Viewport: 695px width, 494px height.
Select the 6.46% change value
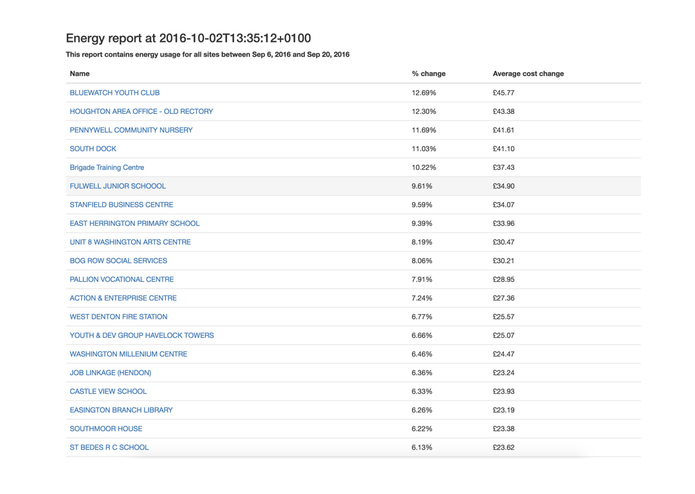coord(422,354)
